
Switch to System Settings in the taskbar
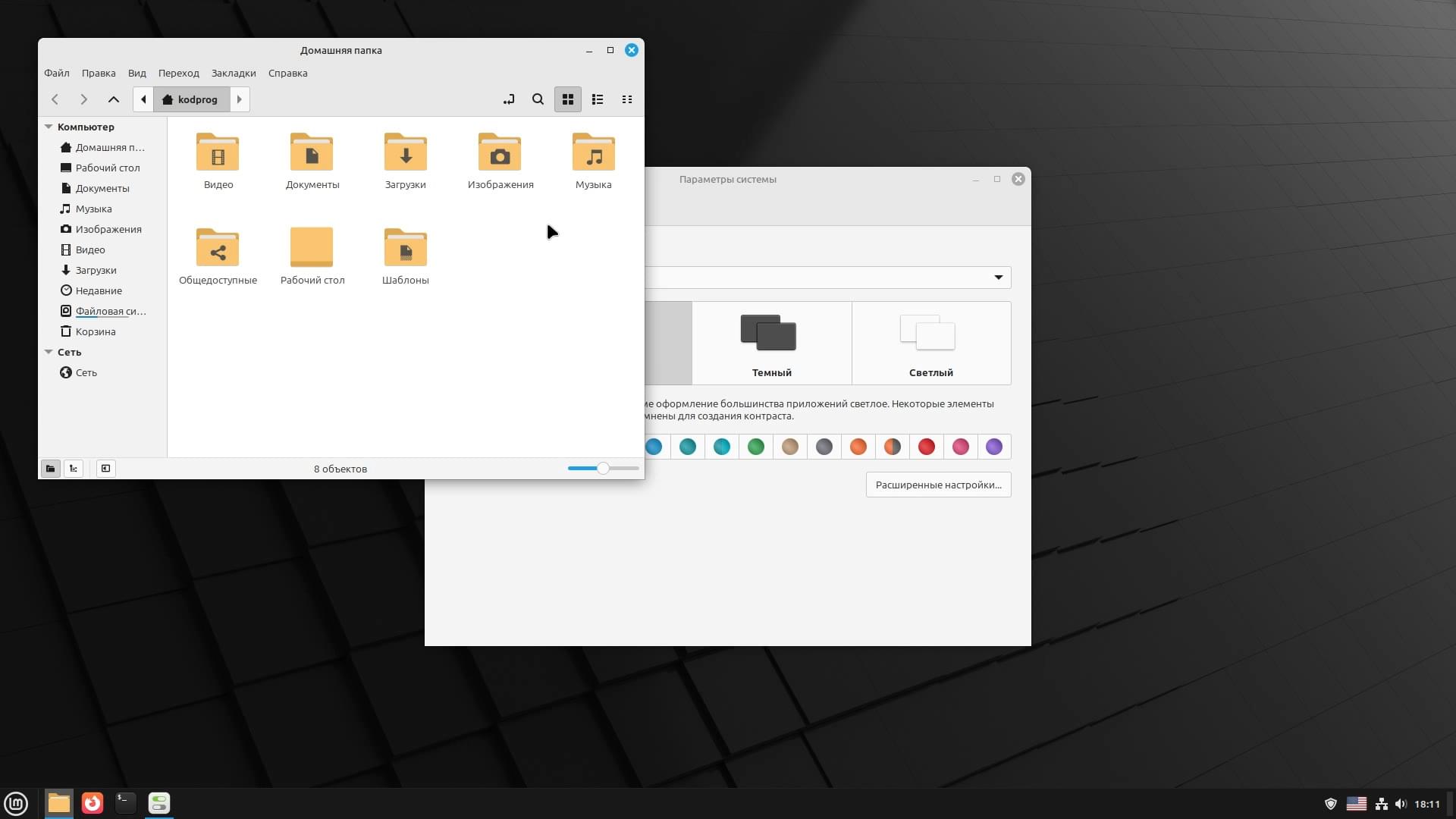159,803
